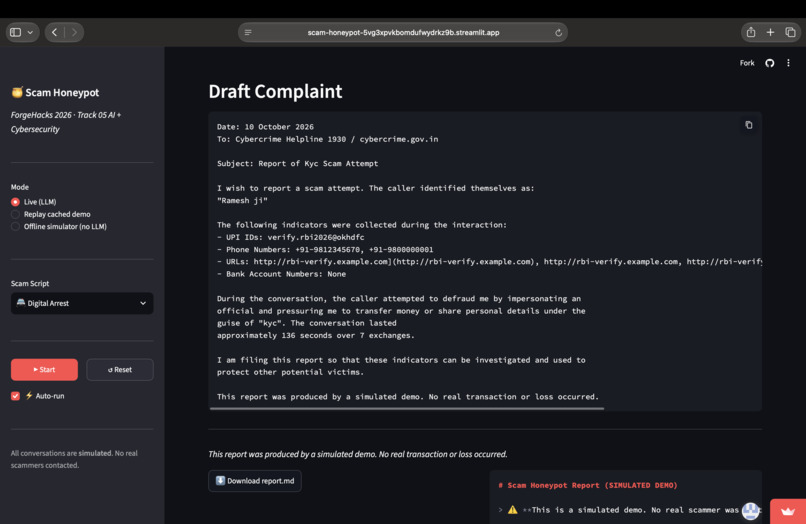Expand the sidebar options chevron
The width and height of the screenshot is (806, 524).
pos(30,32)
